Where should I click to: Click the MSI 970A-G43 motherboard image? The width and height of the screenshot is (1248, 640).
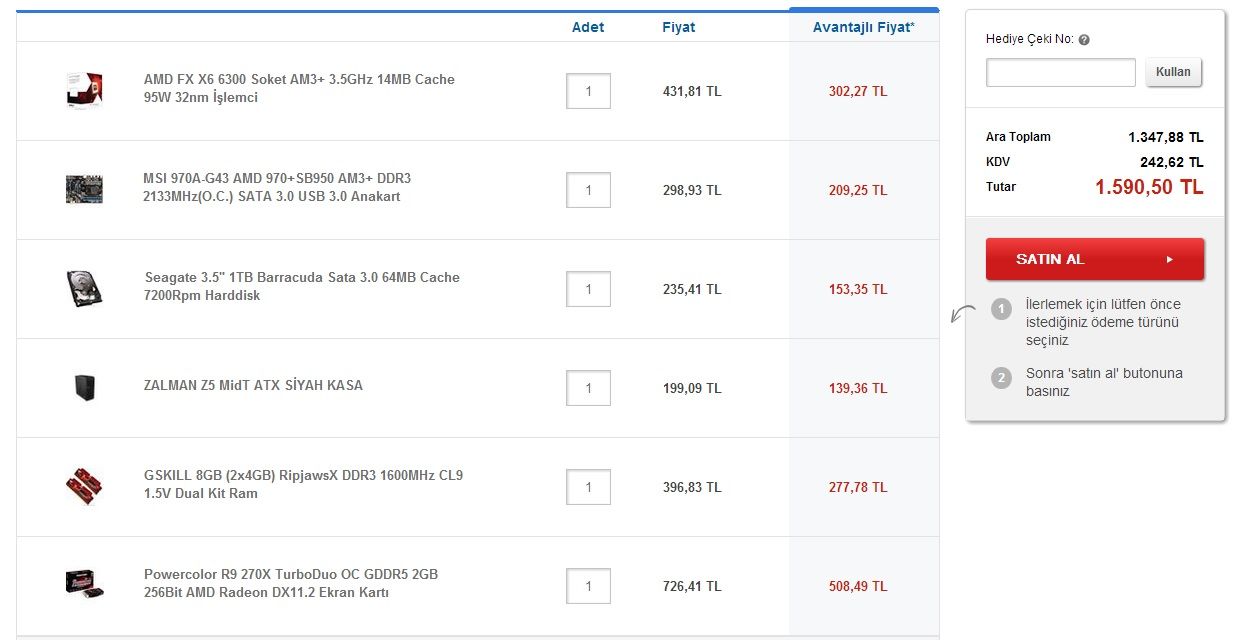click(84, 189)
